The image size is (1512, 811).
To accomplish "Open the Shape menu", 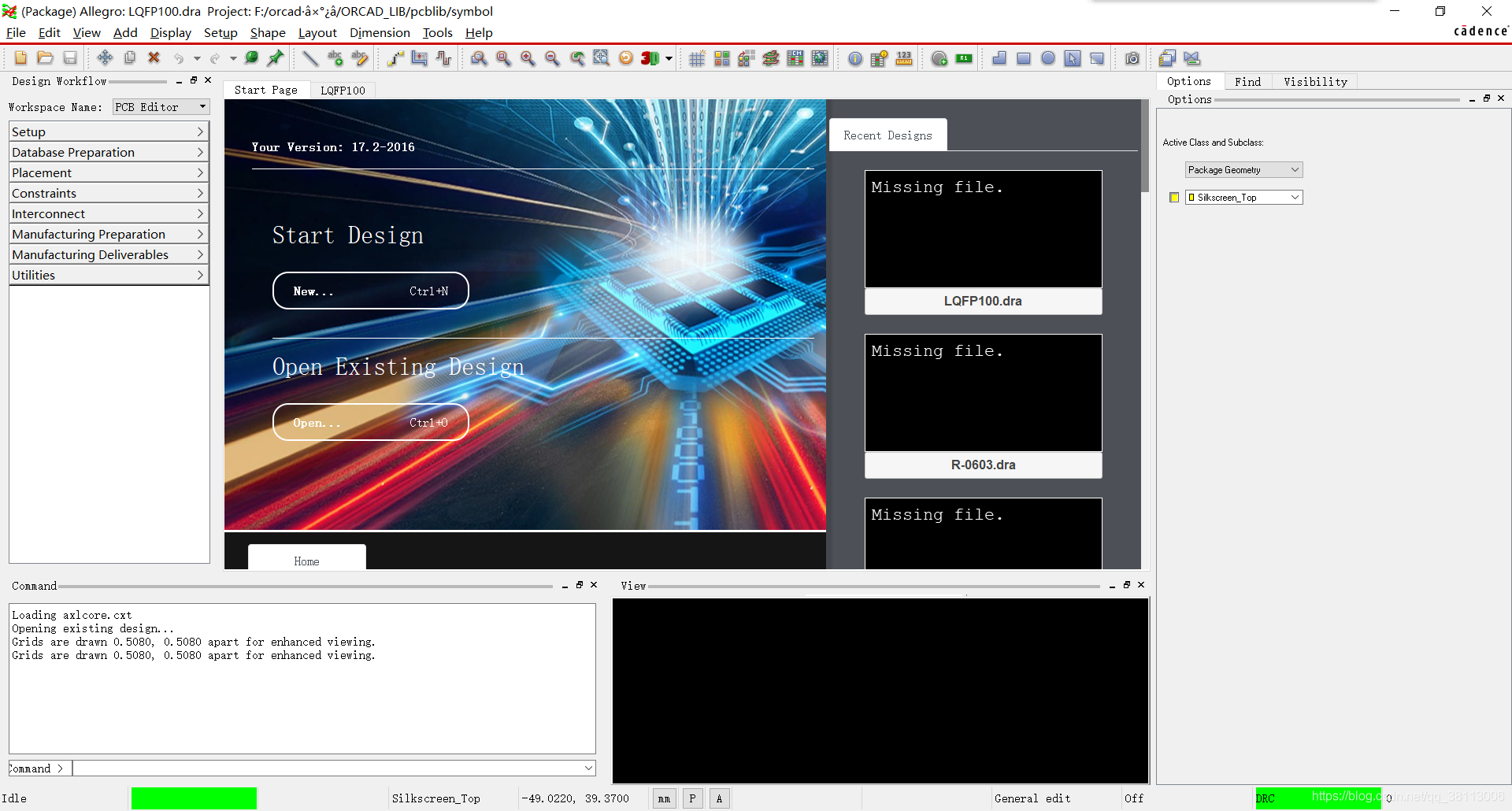I will pyautogui.click(x=268, y=32).
